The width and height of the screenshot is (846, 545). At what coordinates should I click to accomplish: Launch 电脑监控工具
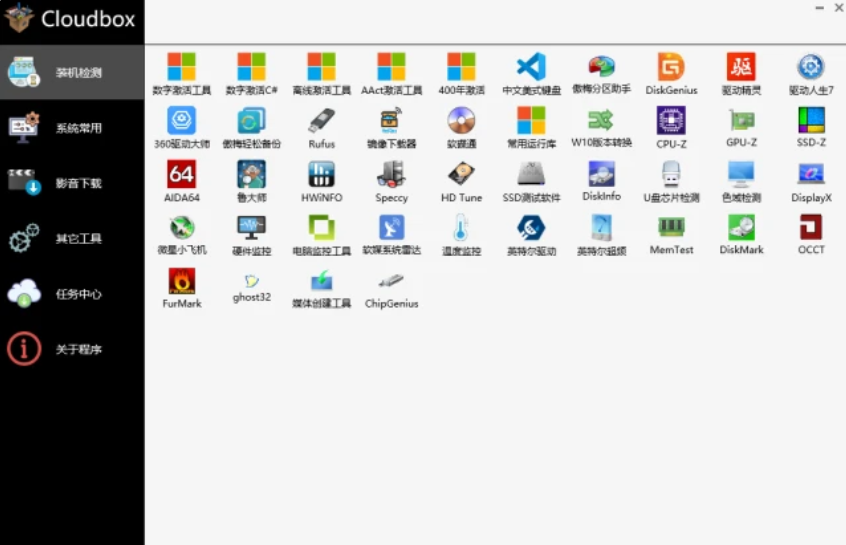pyautogui.click(x=322, y=235)
